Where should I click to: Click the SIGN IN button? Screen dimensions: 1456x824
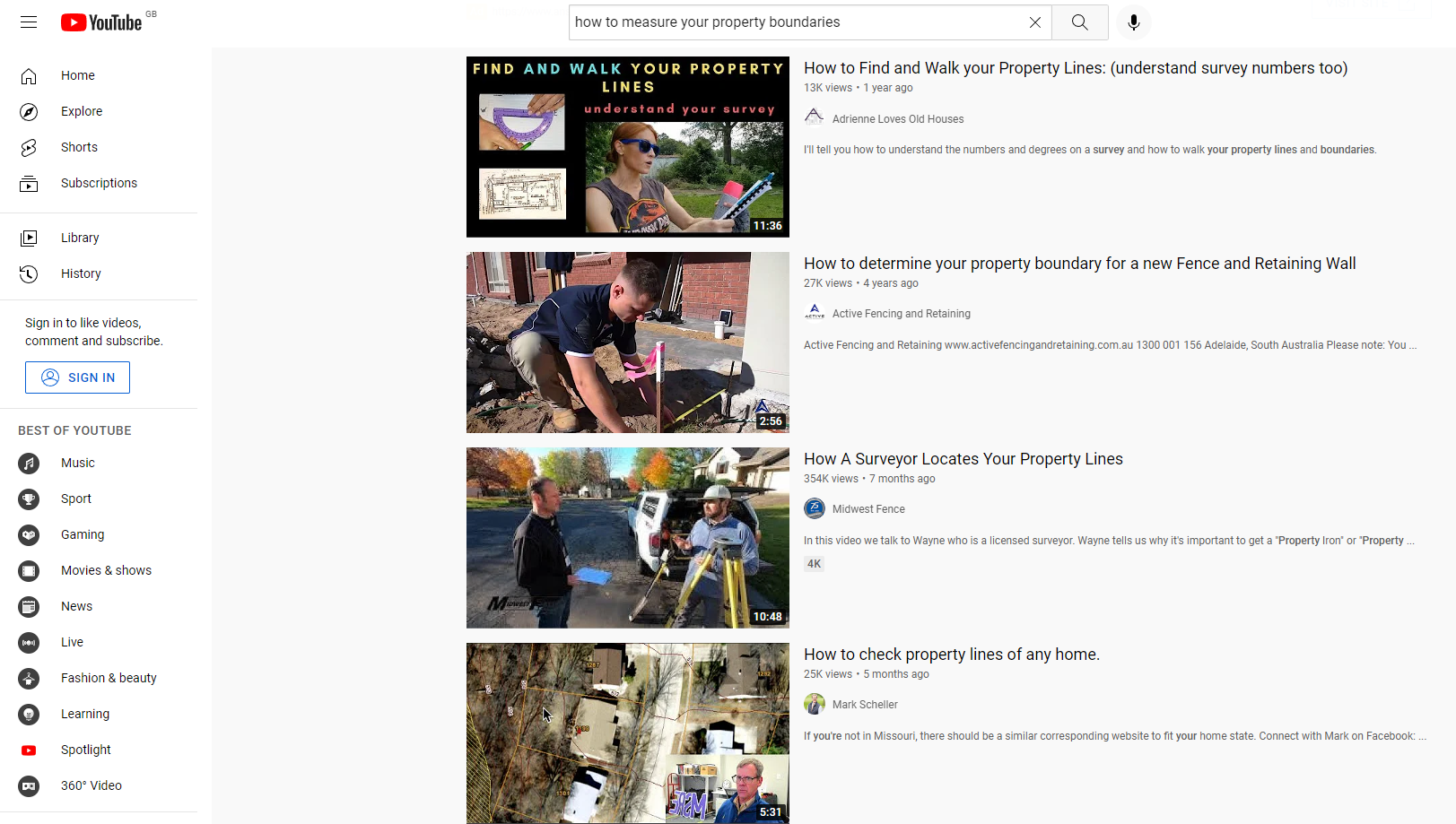[77, 377]
